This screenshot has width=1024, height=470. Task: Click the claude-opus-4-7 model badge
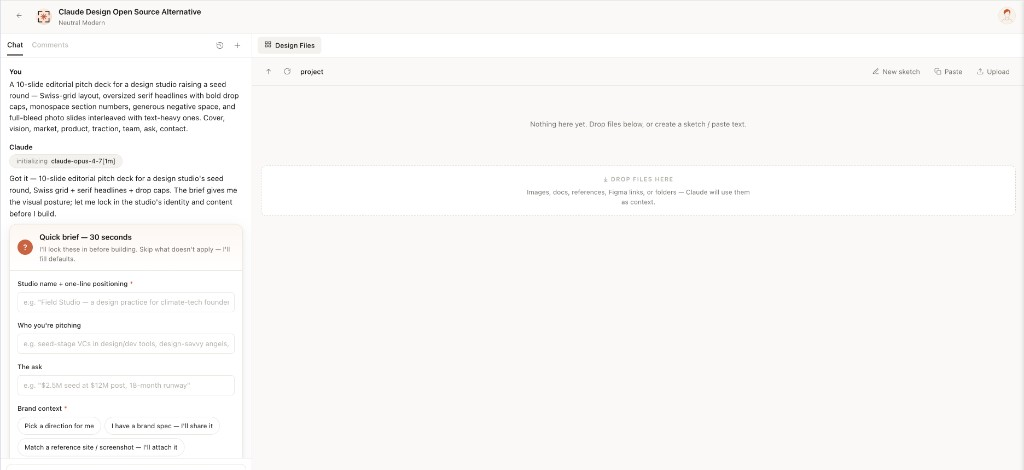pos(66,161)
